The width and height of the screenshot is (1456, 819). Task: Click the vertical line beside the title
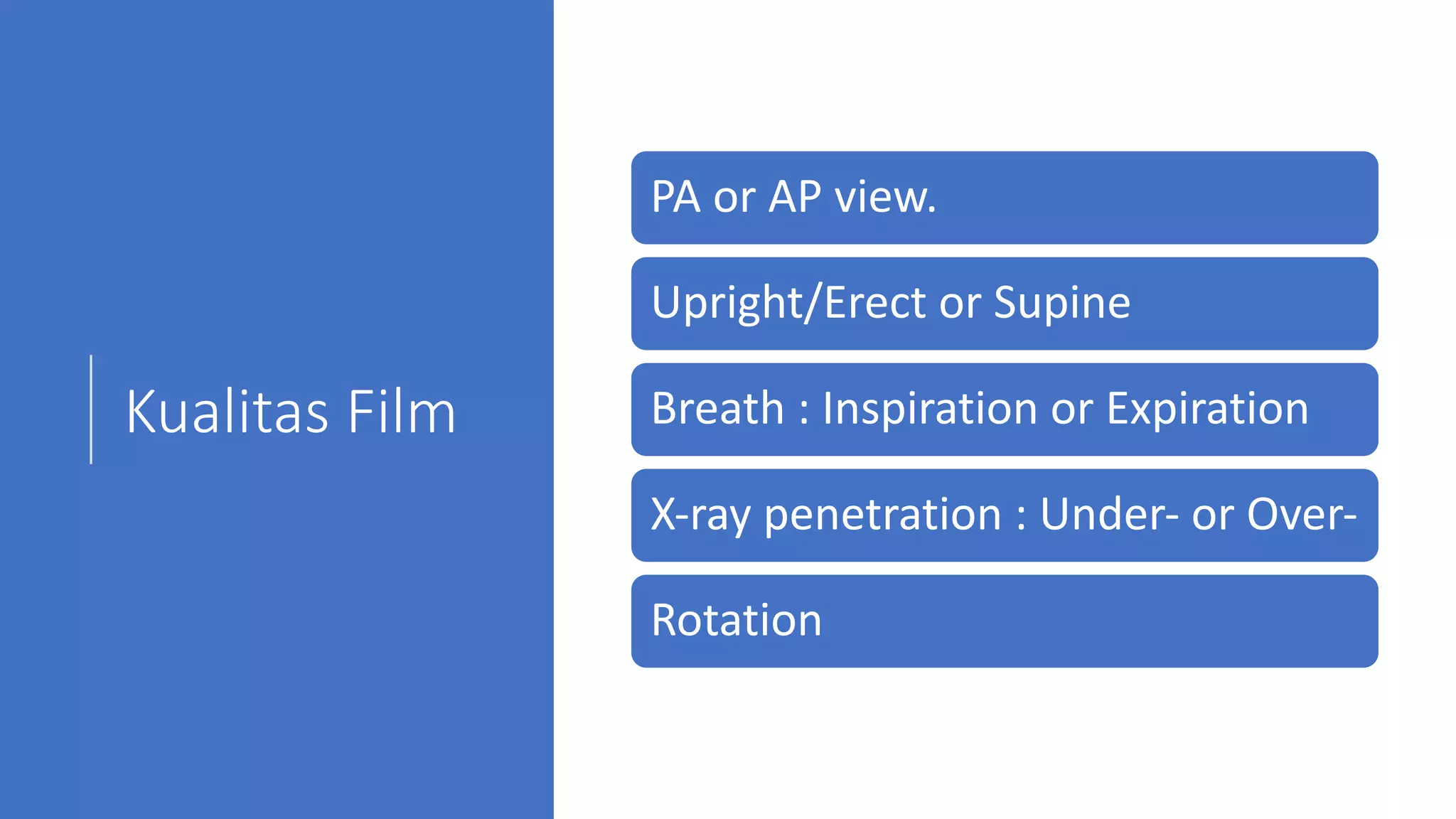pyautogui.click(x=91, y=409)
